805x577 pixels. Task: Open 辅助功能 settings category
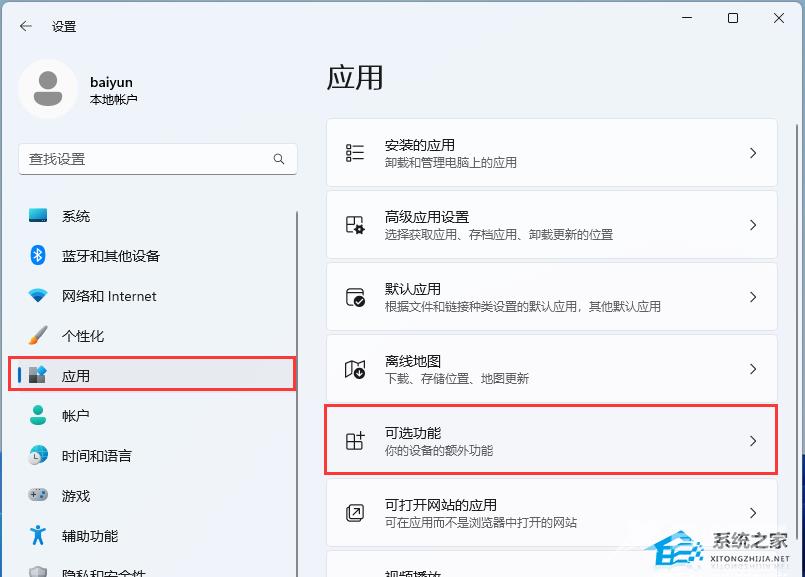152,535
